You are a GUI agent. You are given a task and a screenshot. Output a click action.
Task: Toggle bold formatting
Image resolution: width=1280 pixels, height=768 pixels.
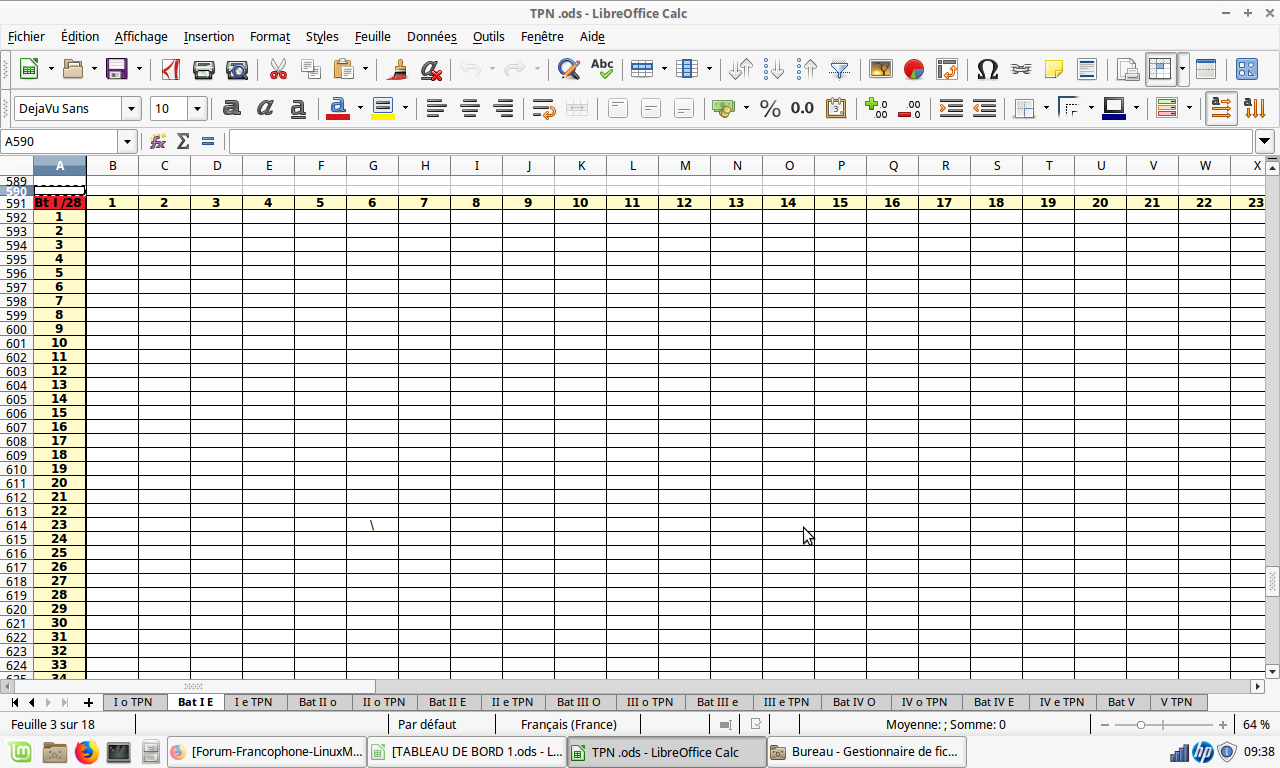[231, 108]
